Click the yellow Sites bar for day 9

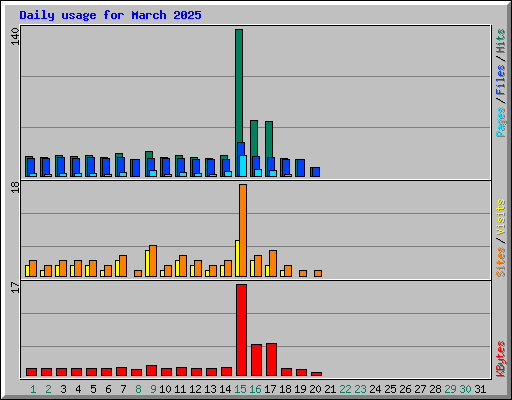(147, 263)
